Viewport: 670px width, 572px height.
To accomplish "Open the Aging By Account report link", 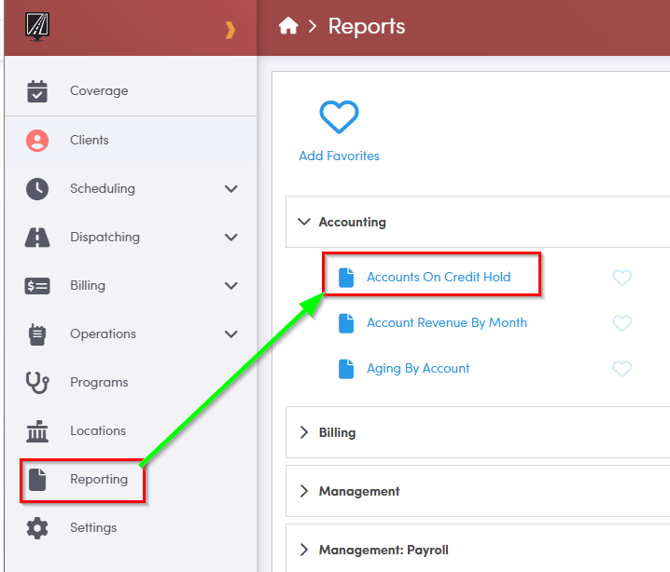I will click(x=418, y=369).
